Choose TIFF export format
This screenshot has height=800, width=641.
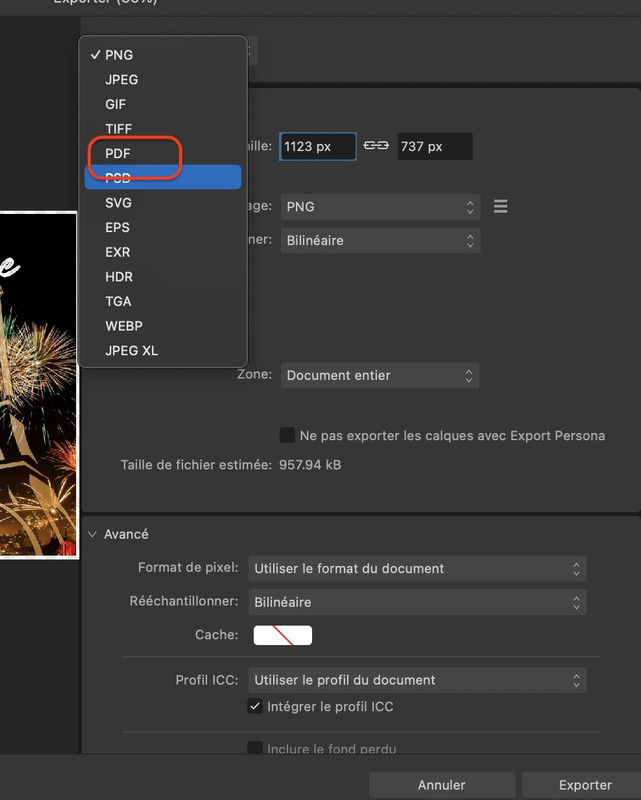pos(163,129)
